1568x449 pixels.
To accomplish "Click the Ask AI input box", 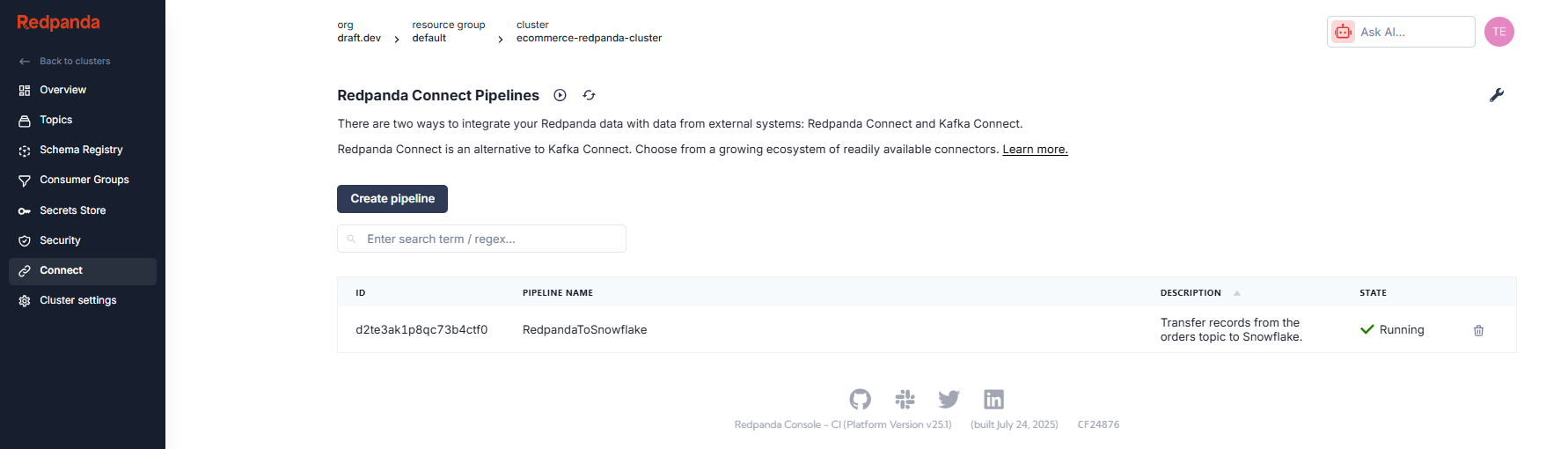I will click(1401, 32).
